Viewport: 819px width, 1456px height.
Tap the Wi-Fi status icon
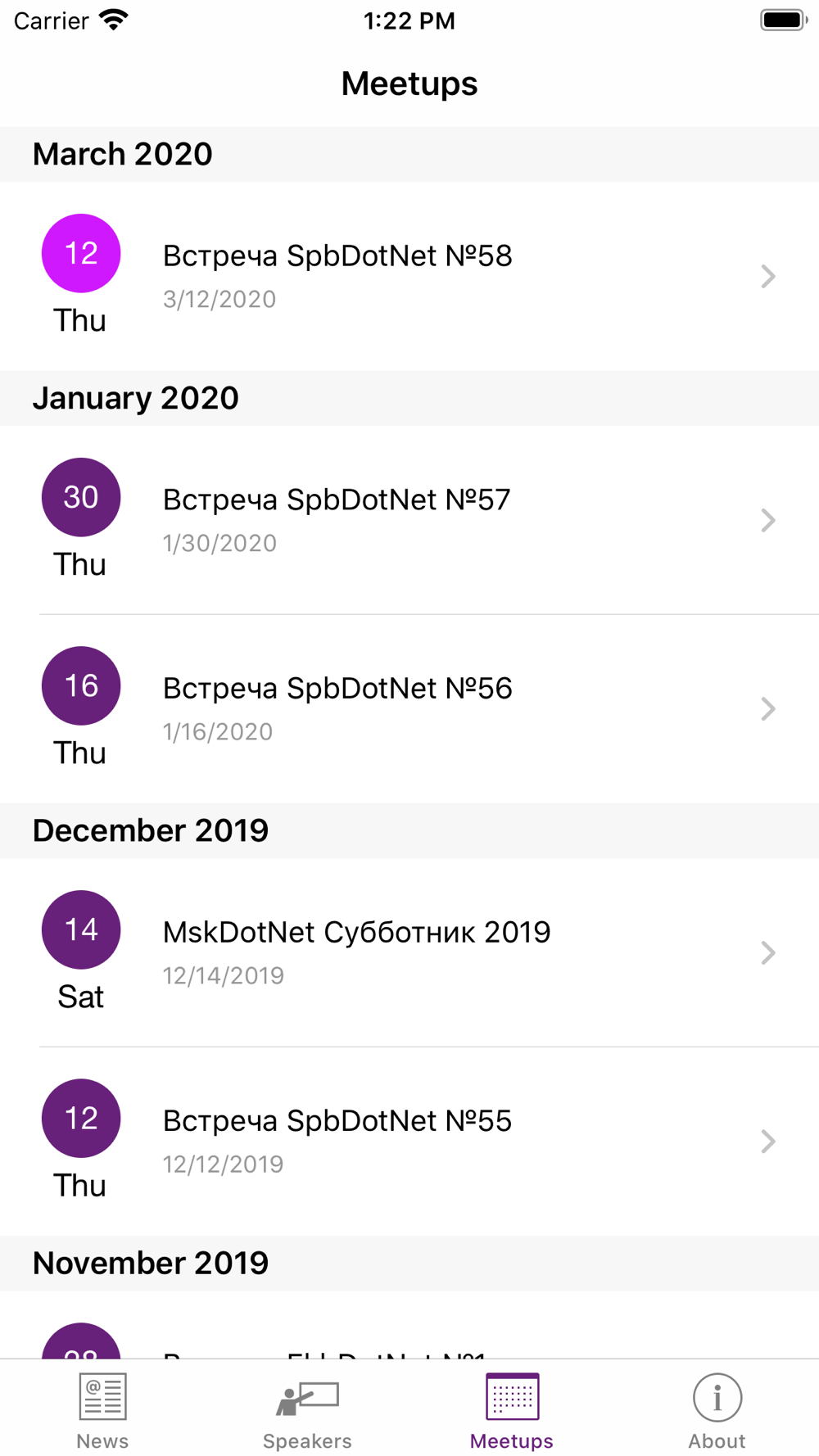[x=114, y=20]
